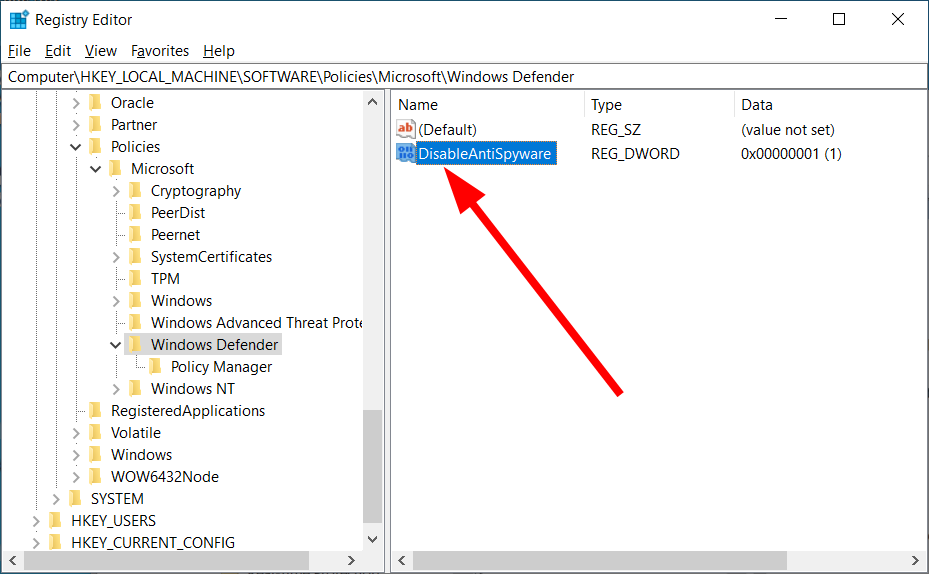Screen dimensions: 929x574
Task: Click the HKEY_CURRENT_CONFIG folder icon
Action: click(x=55, y=543)
